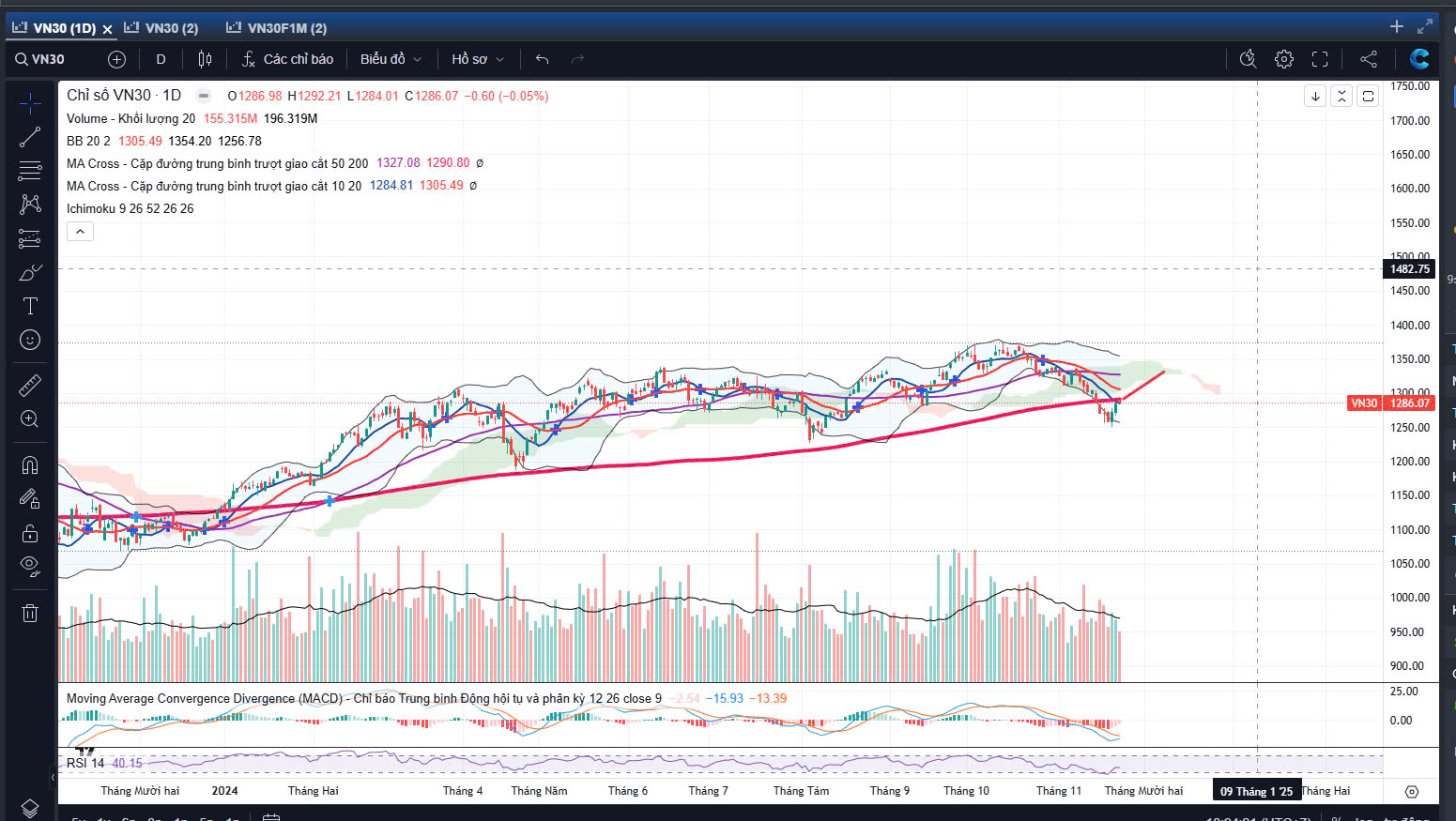Collapse the left drawing toolbar arrow
Viewport: 1456px width, 821px height.
(53, 777)
